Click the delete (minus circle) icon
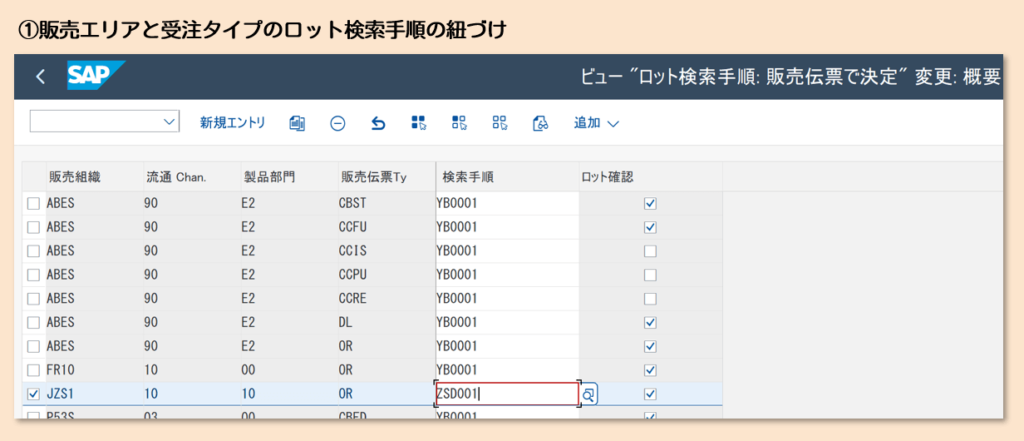The height and width of the screenshot is (441, 1024). coord(338,123)
